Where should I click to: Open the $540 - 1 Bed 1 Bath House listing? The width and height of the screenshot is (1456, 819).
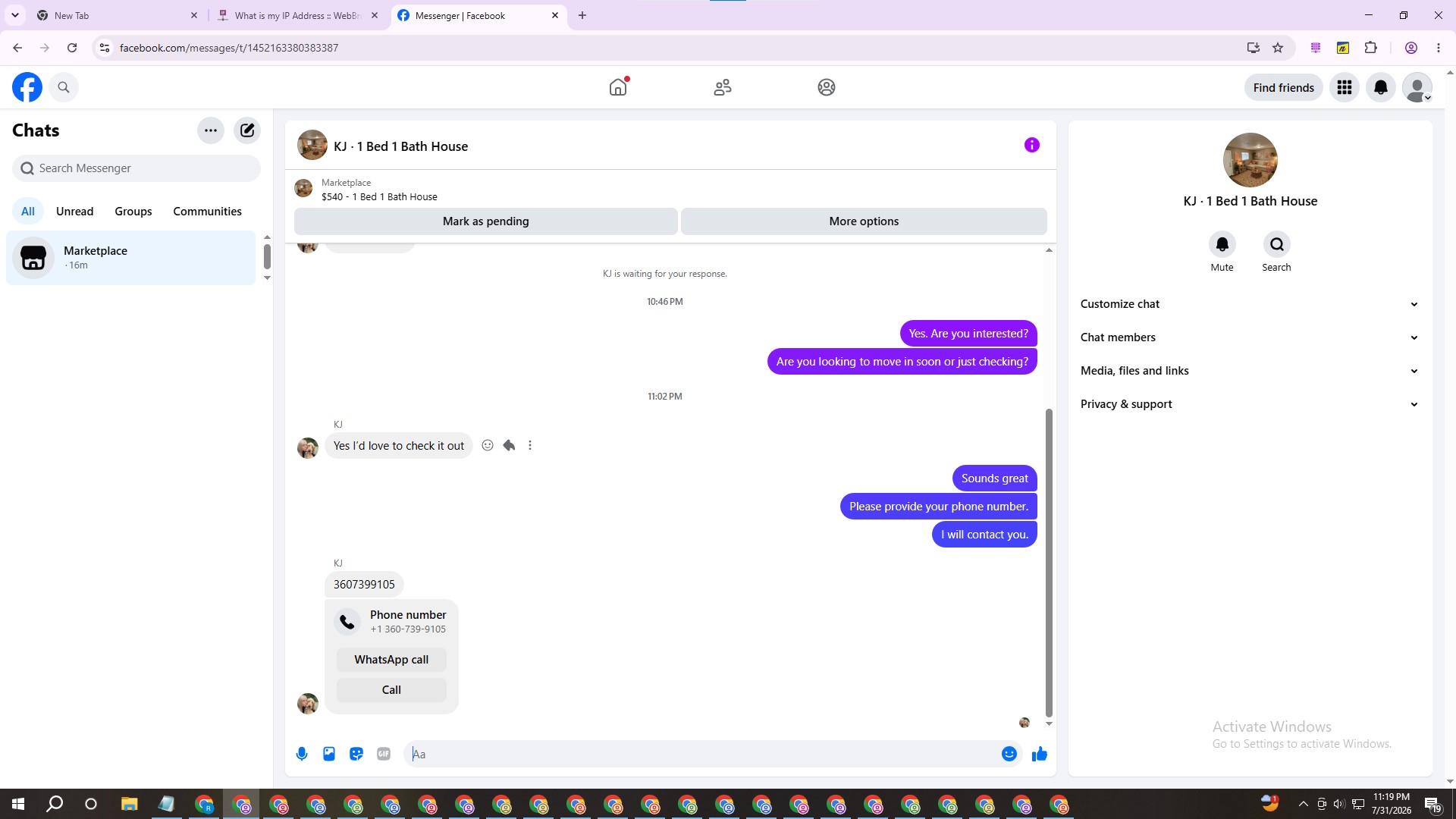(379, 196)
